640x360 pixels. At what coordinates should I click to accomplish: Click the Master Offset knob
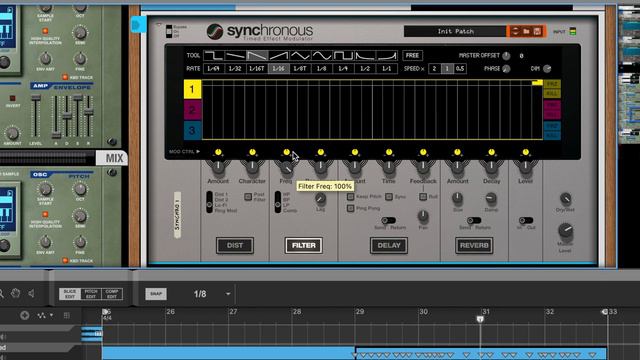tap(506, 56)
